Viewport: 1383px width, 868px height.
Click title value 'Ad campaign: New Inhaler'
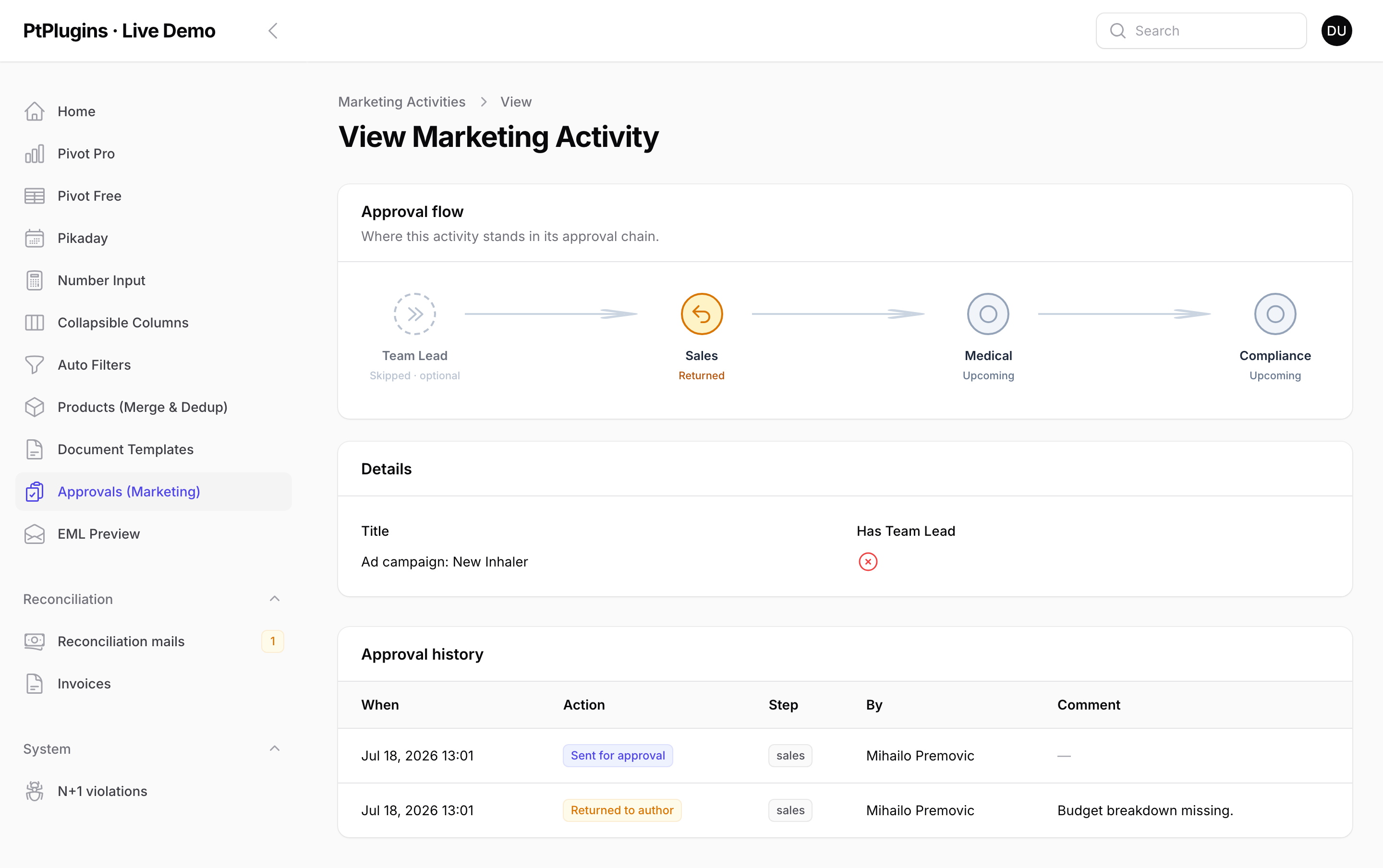(444, 561)
